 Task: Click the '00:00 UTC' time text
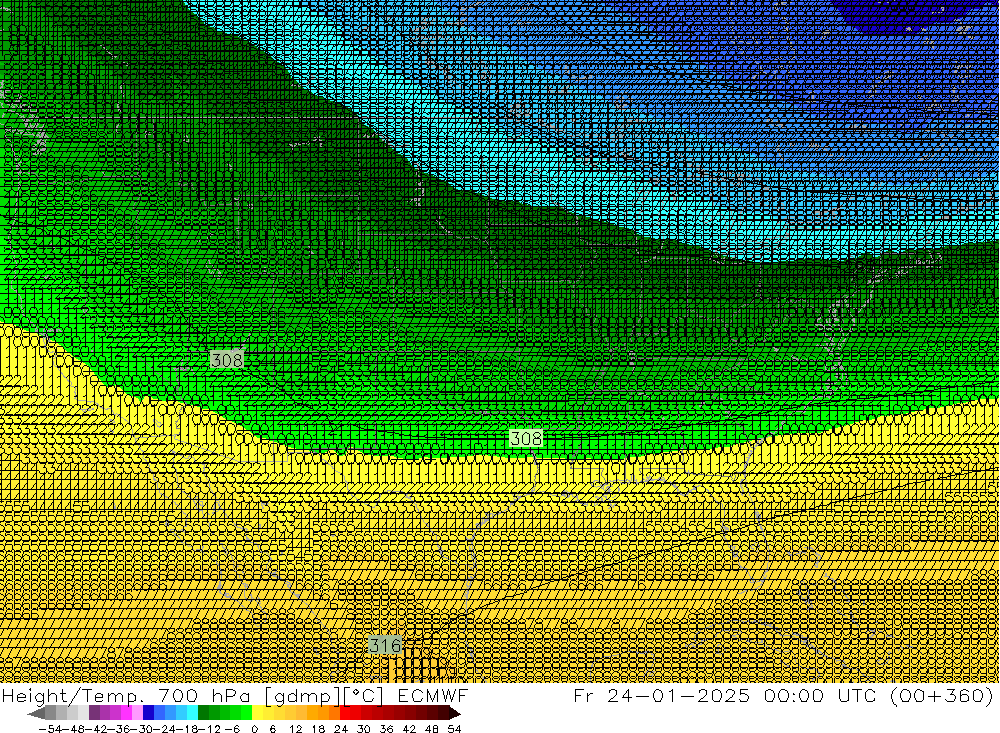[x=819, y=695]
